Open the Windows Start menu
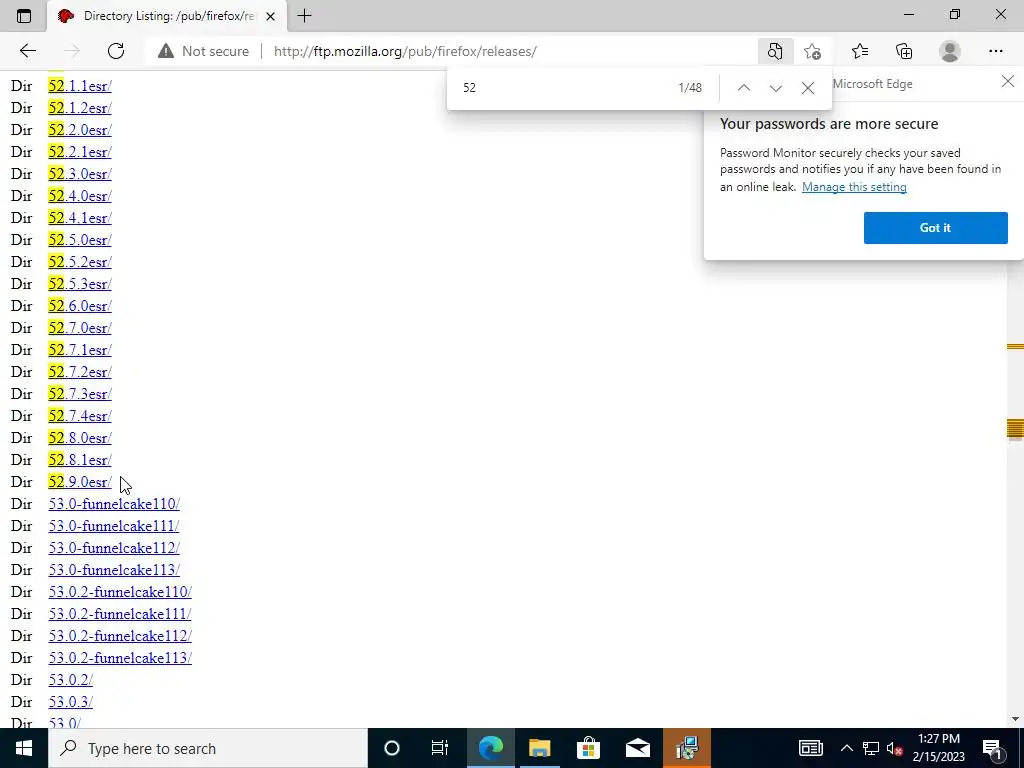This screenshot has width=1024, height=768. click(24, 748)
